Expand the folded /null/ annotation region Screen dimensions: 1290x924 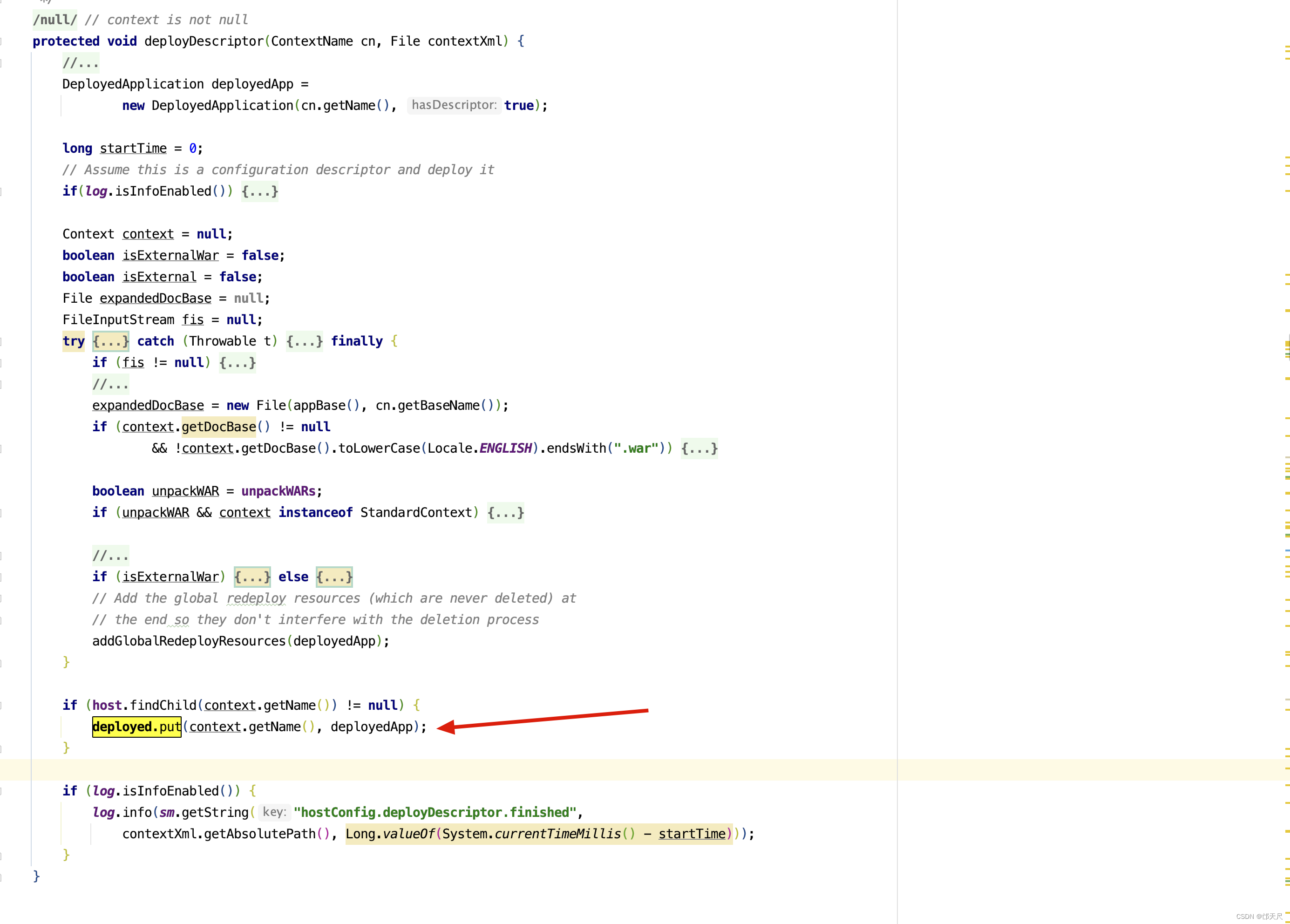coord(54,20)
